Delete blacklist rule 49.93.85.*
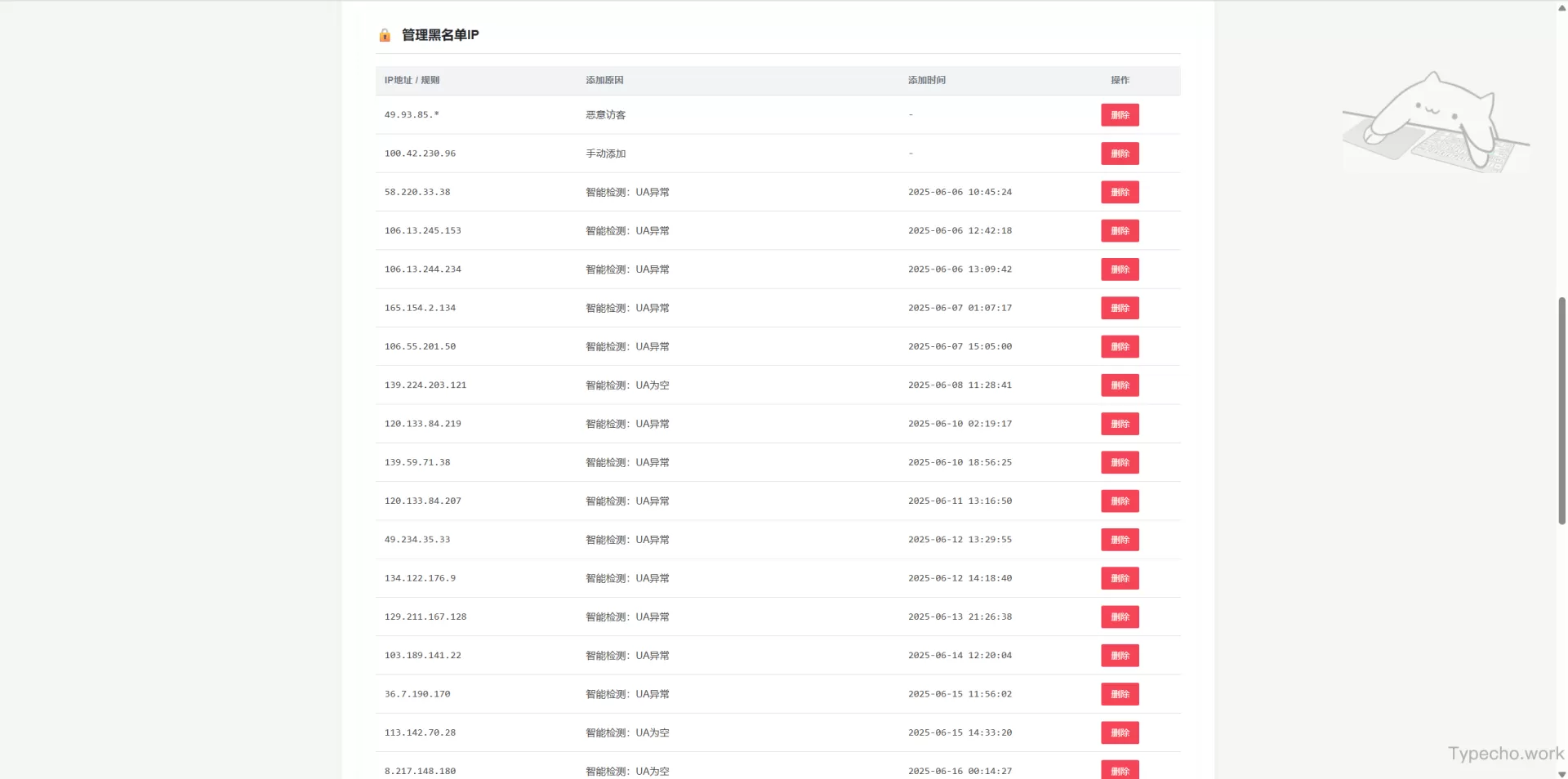Image resolution: width=1568 pixels, height=779 pixels. point(1119,115)
